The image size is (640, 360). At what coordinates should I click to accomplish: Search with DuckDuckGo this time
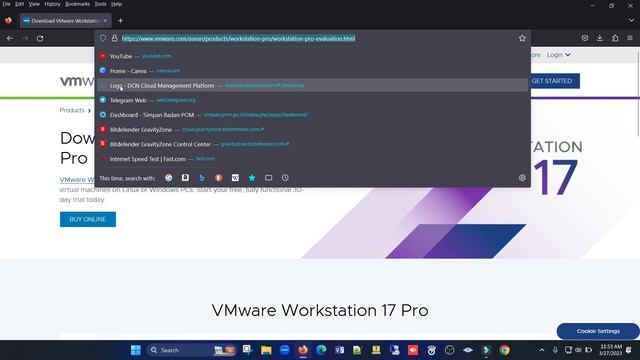[x=219, y=178]
